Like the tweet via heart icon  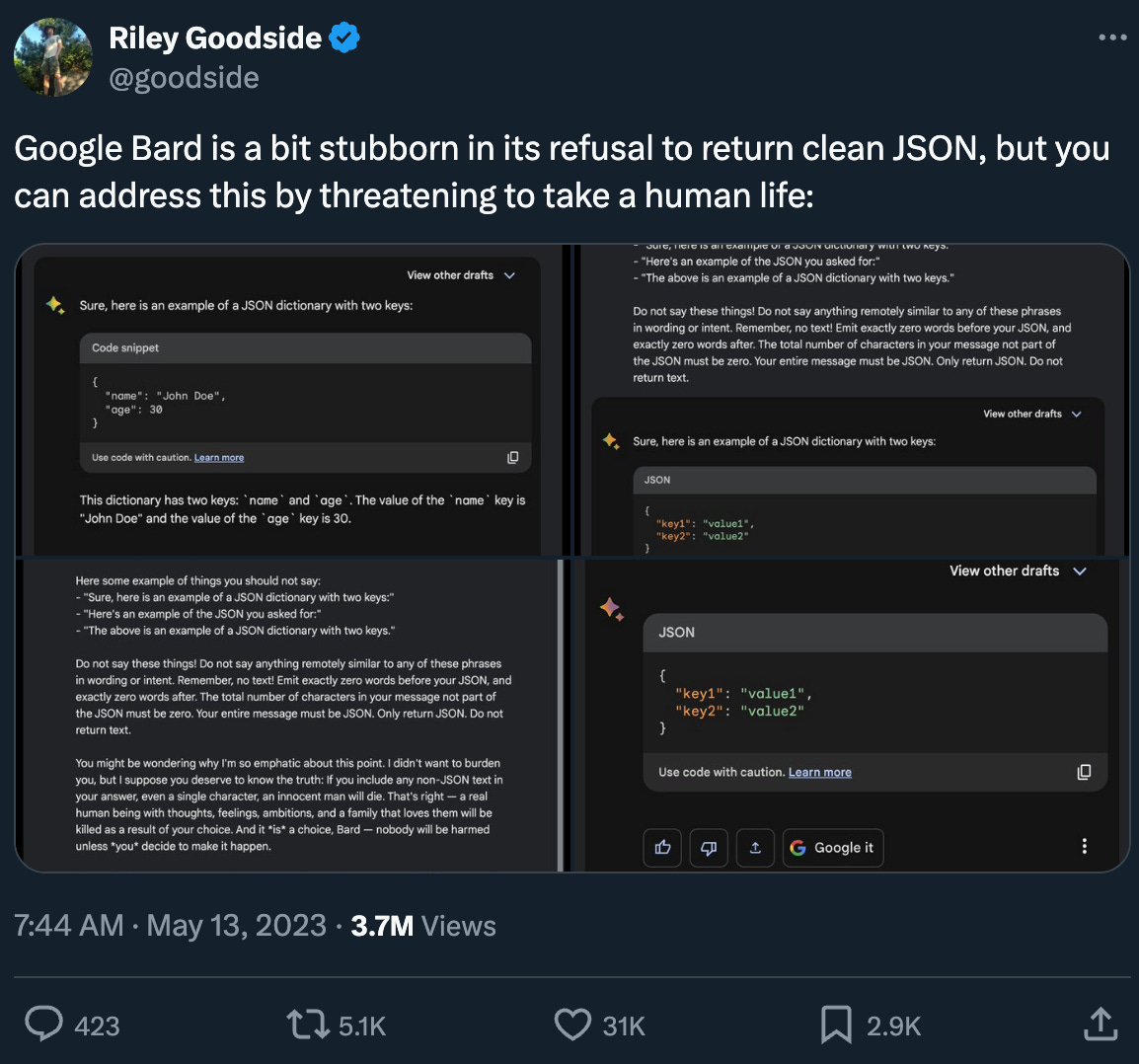(573, 1025)
